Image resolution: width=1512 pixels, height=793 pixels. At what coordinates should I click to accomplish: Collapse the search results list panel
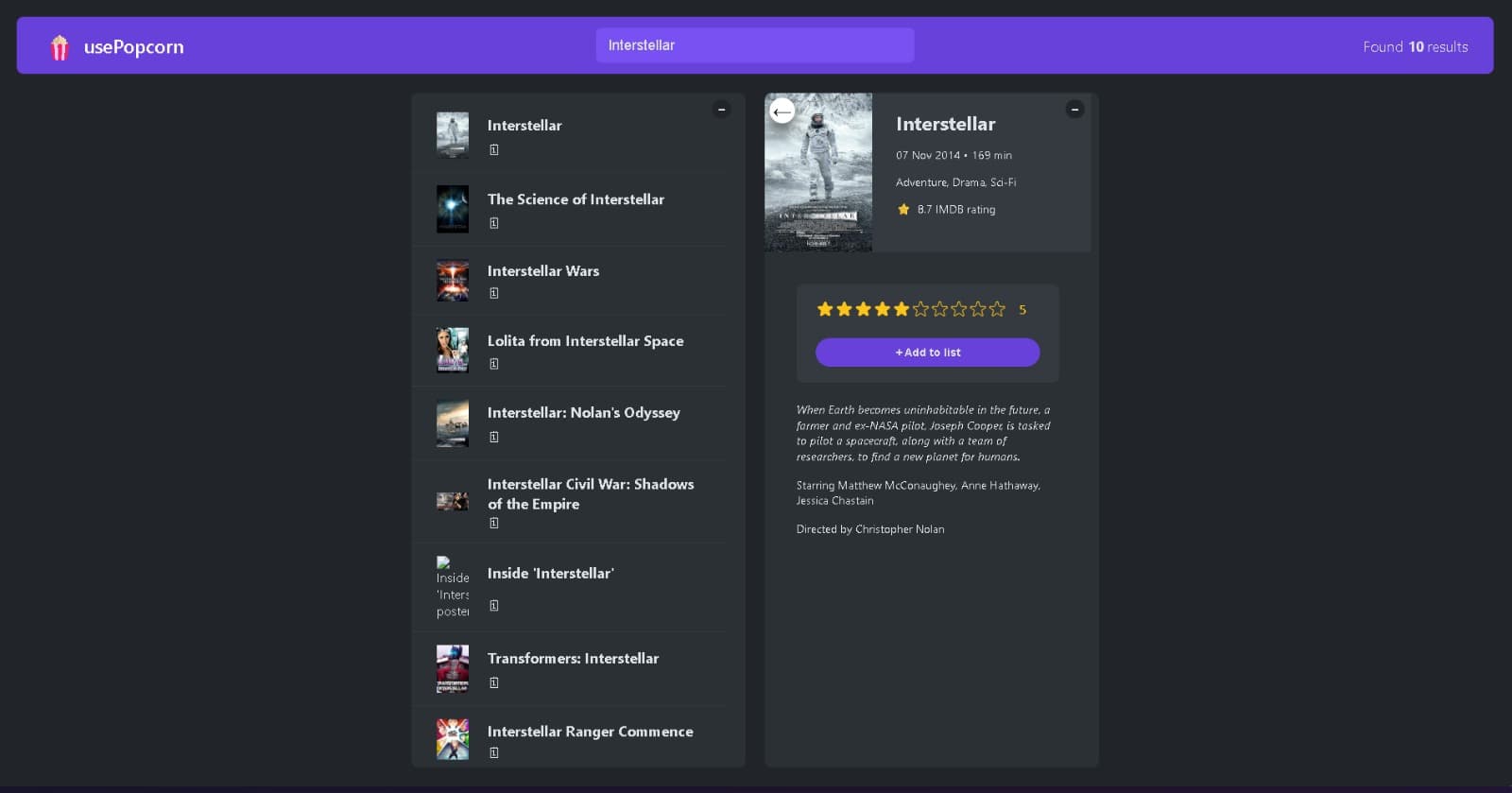(x=721, y=110)
